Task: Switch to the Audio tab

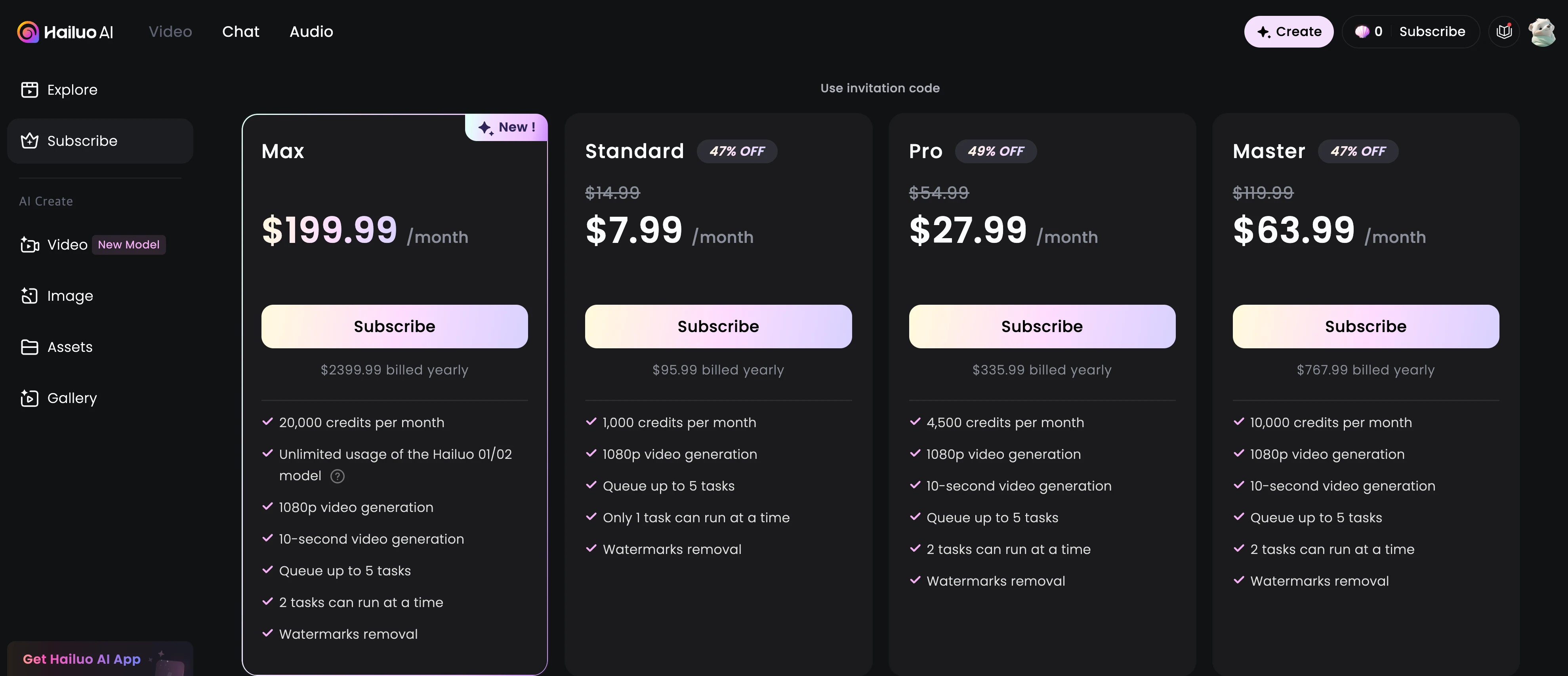Action: (x=311, y=32)
